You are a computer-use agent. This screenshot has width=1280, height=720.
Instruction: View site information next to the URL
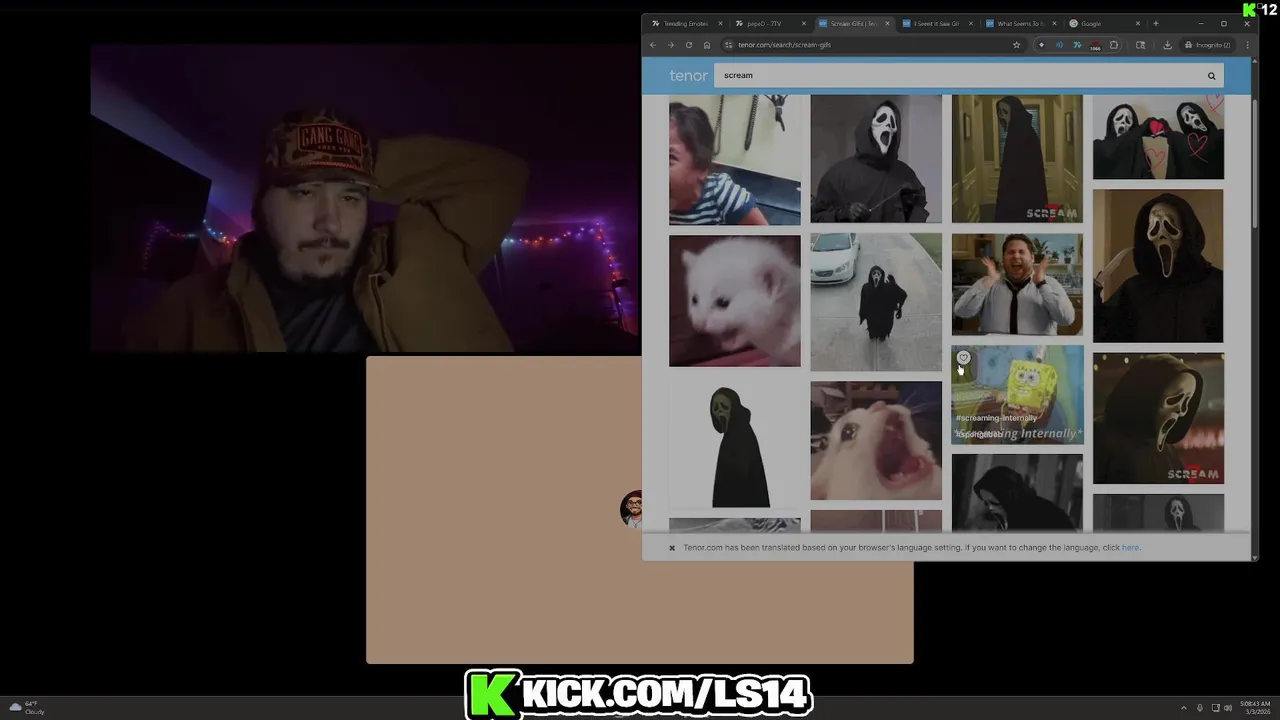[729, 45]
